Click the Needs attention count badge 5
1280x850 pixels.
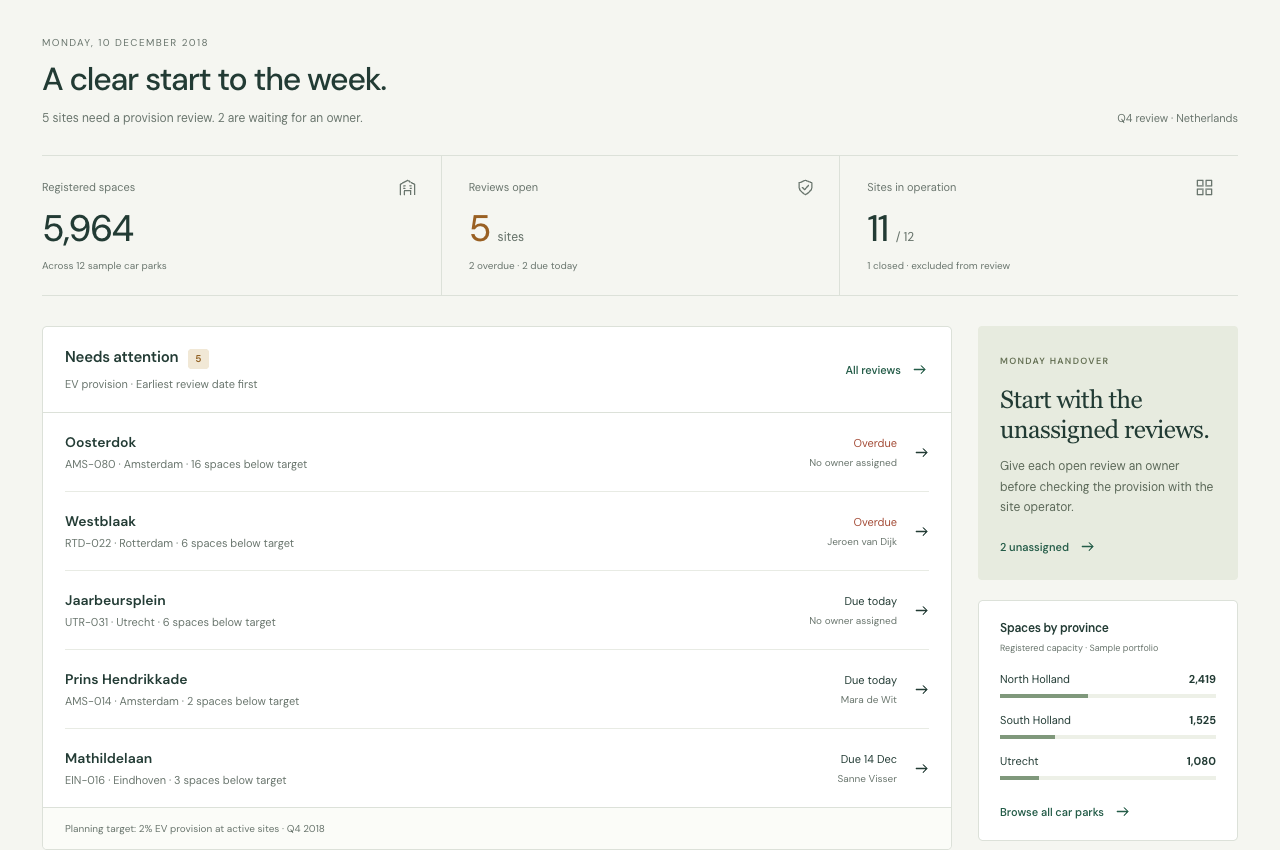198,358
